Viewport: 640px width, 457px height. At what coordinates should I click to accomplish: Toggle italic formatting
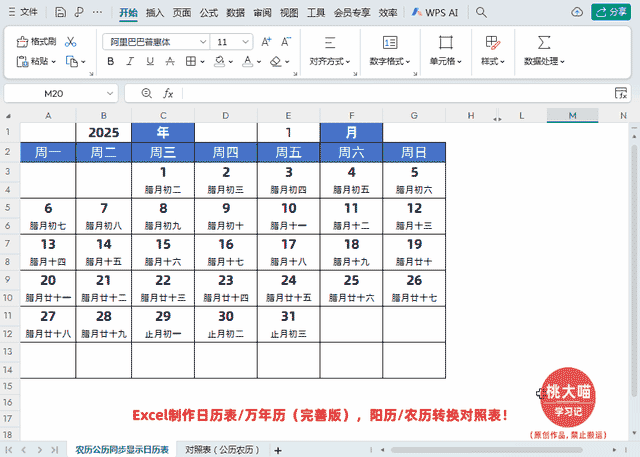click(130, 61)
